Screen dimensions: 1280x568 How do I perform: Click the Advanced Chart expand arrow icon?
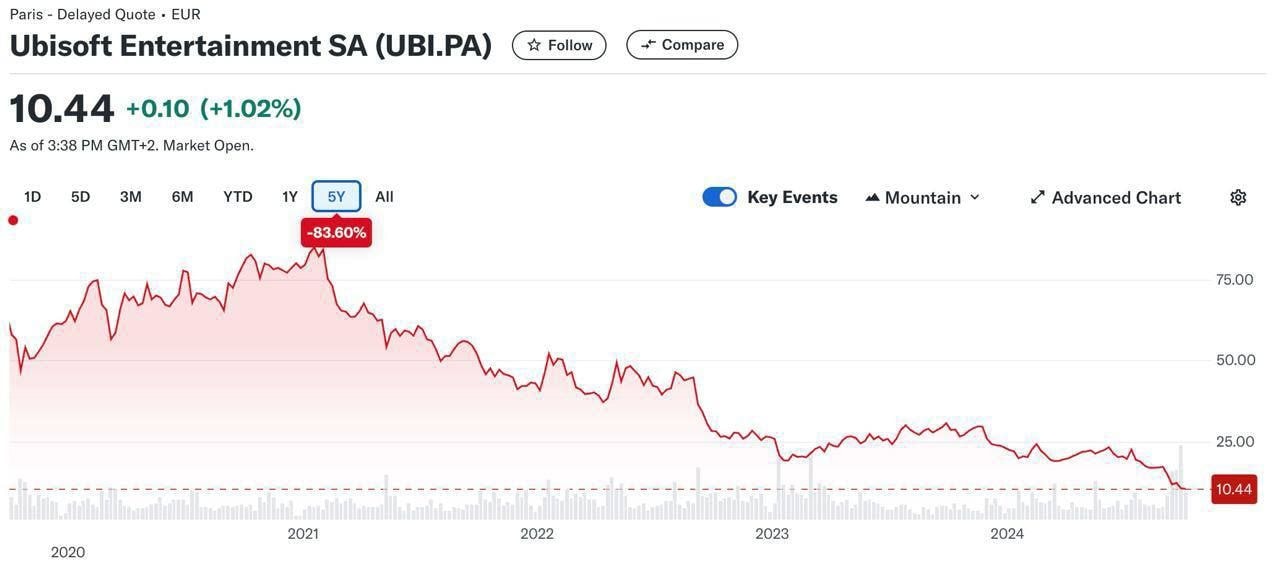1037,197
